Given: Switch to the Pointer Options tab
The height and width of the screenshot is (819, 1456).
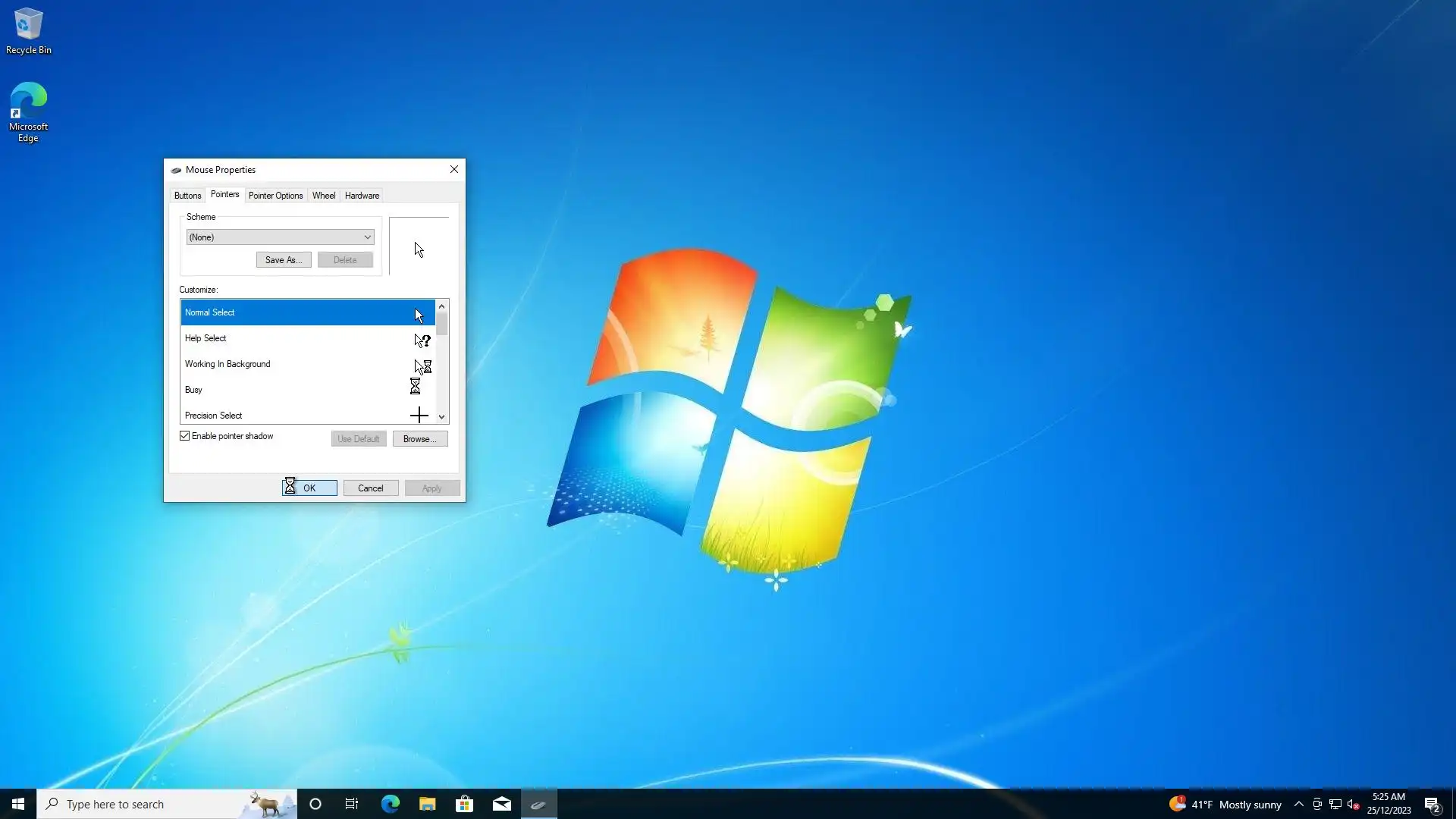Looking at the screenshot, I should pos(275,196).
